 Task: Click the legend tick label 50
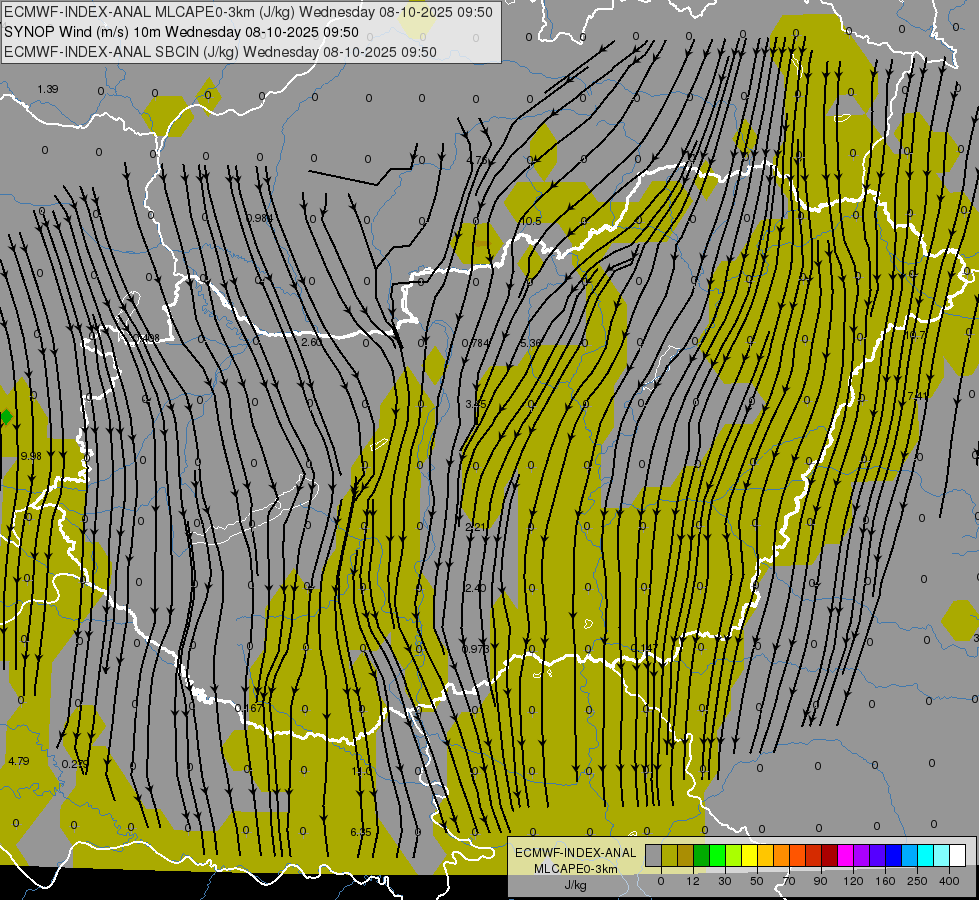[757, 881]
